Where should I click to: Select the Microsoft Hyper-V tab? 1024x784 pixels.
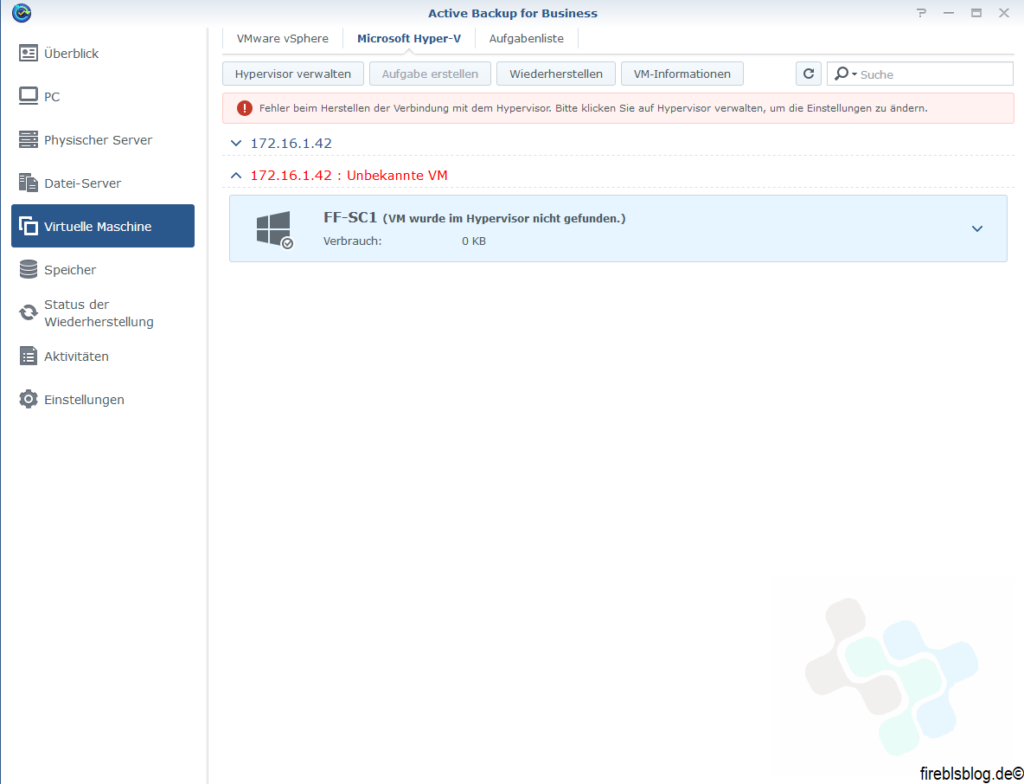(x=409, y=39)
